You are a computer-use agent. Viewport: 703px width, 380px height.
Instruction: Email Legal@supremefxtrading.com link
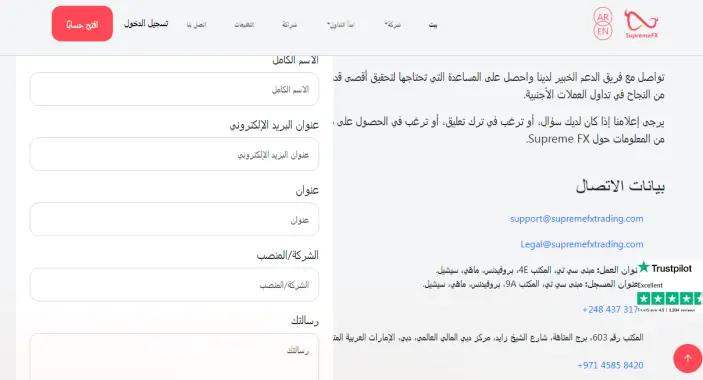582,244
